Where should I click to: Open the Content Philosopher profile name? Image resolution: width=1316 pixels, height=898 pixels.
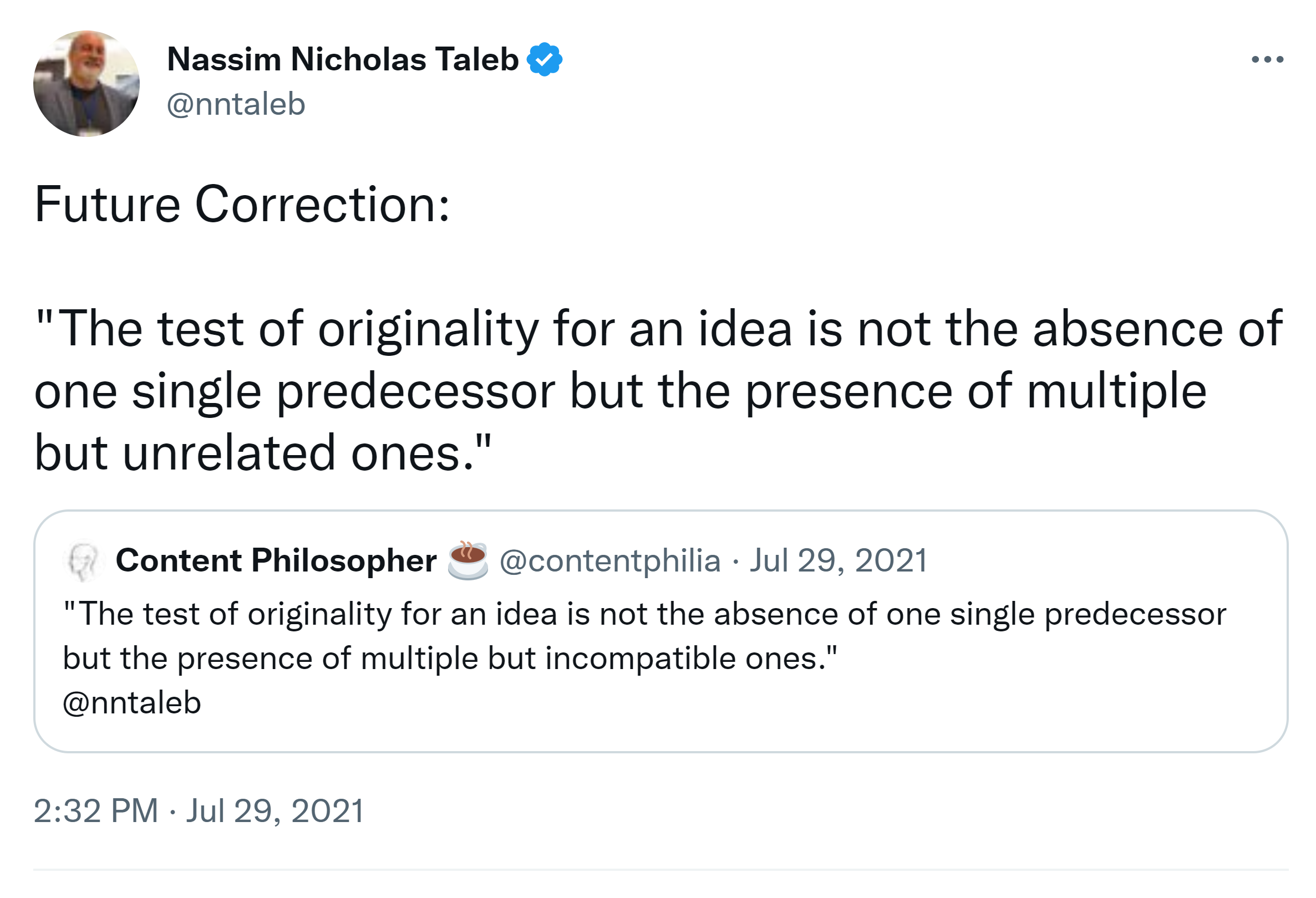click(276, 561)
